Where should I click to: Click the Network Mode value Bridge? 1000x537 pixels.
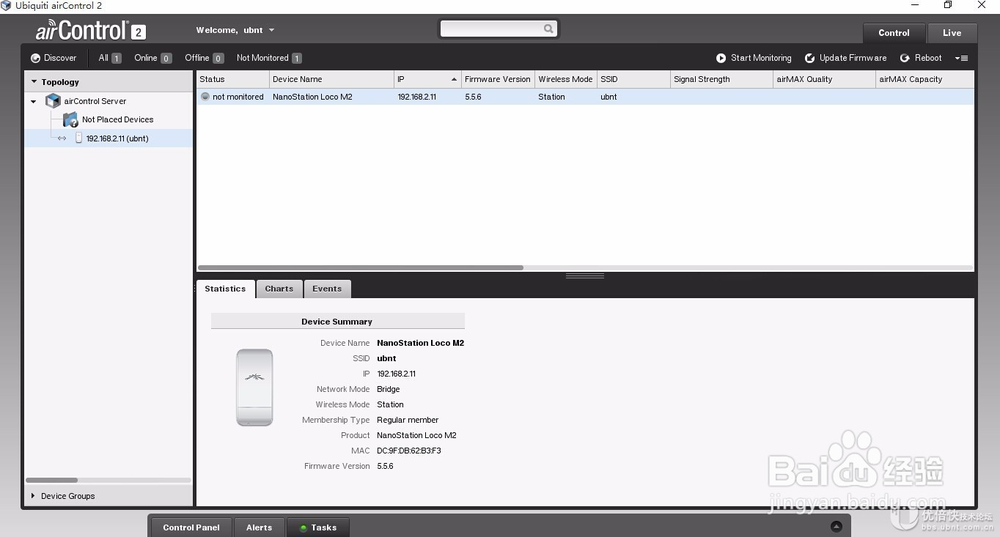point(388,389)
